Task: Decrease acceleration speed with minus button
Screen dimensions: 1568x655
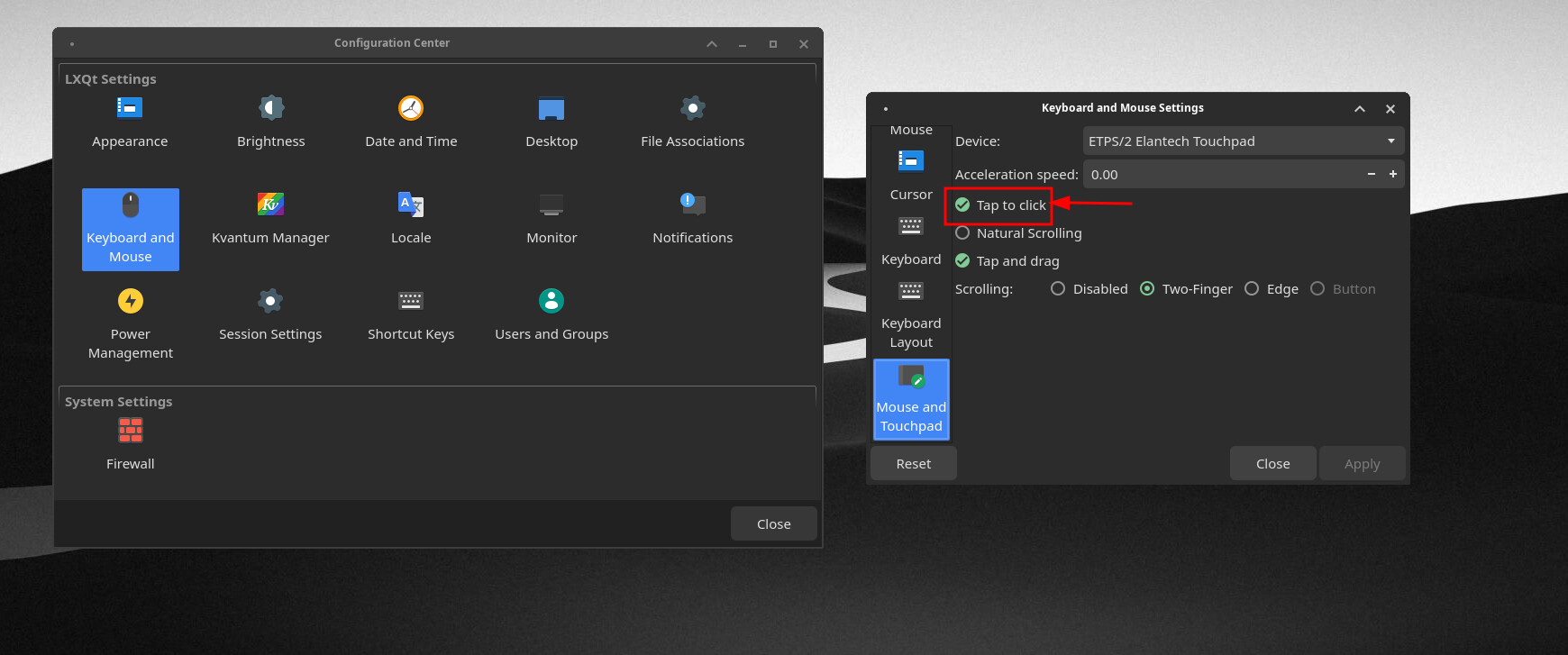Action: pos(1372,175)
